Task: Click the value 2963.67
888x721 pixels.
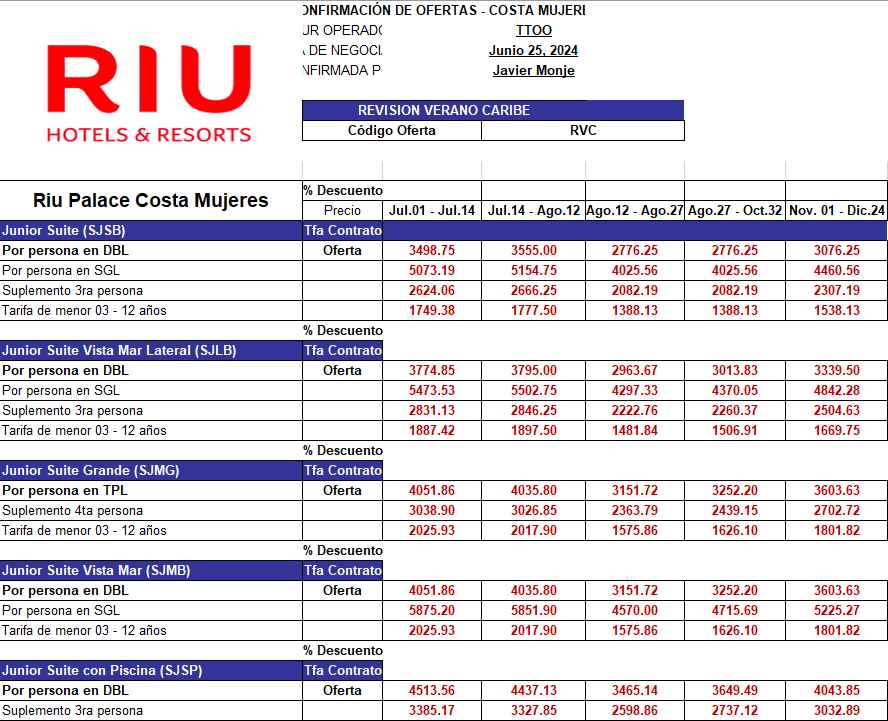Action: 635,370
